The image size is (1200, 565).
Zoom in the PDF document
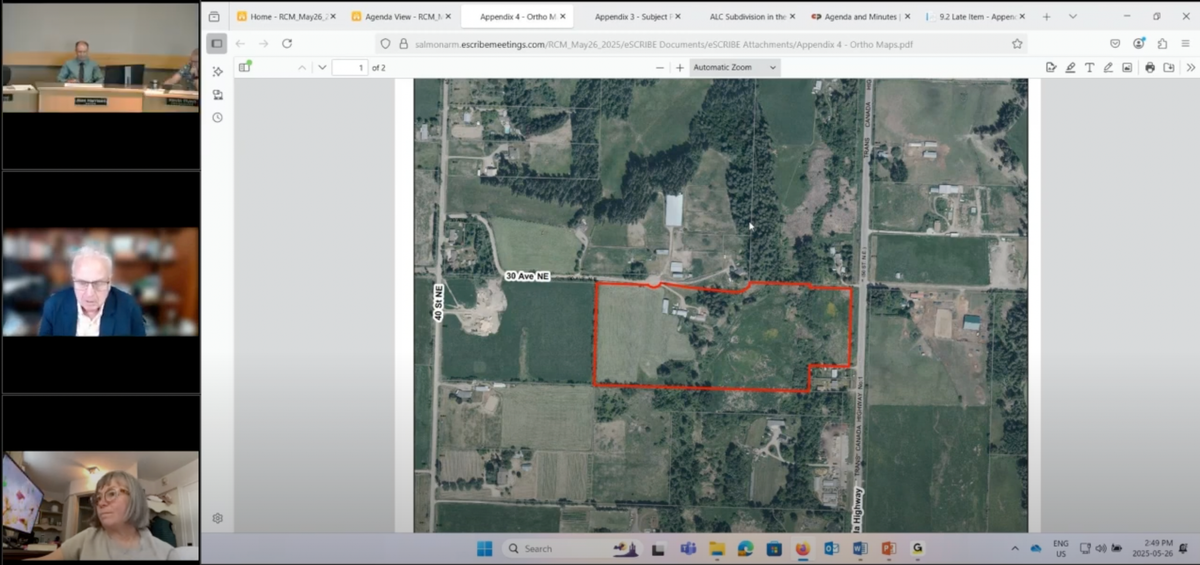tap(680, 67)
